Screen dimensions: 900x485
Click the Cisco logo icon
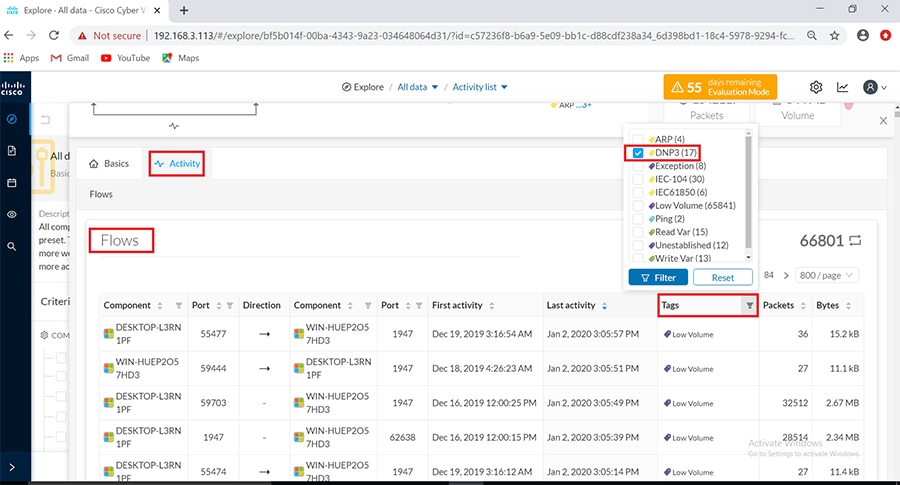pyautogui.click(x=12, y=88)
